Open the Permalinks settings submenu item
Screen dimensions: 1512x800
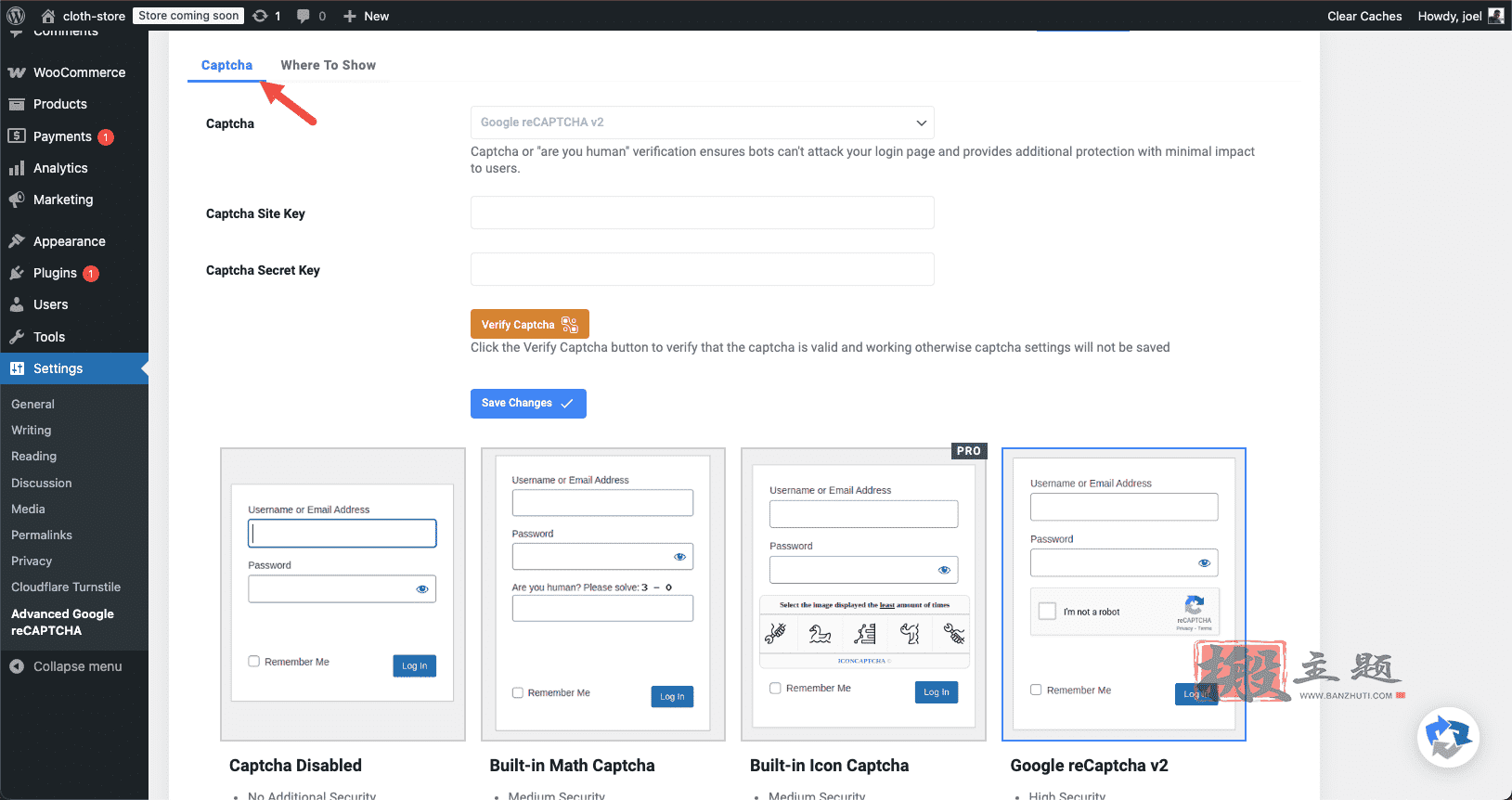(x=42, y=535)
